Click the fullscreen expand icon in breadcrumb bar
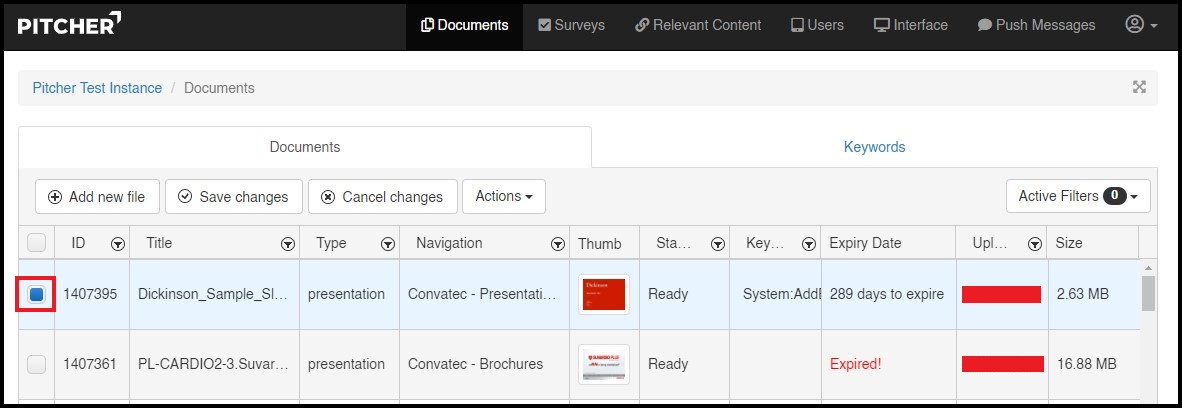Viewport: 1182px width, 408px height. (1138, 87)
